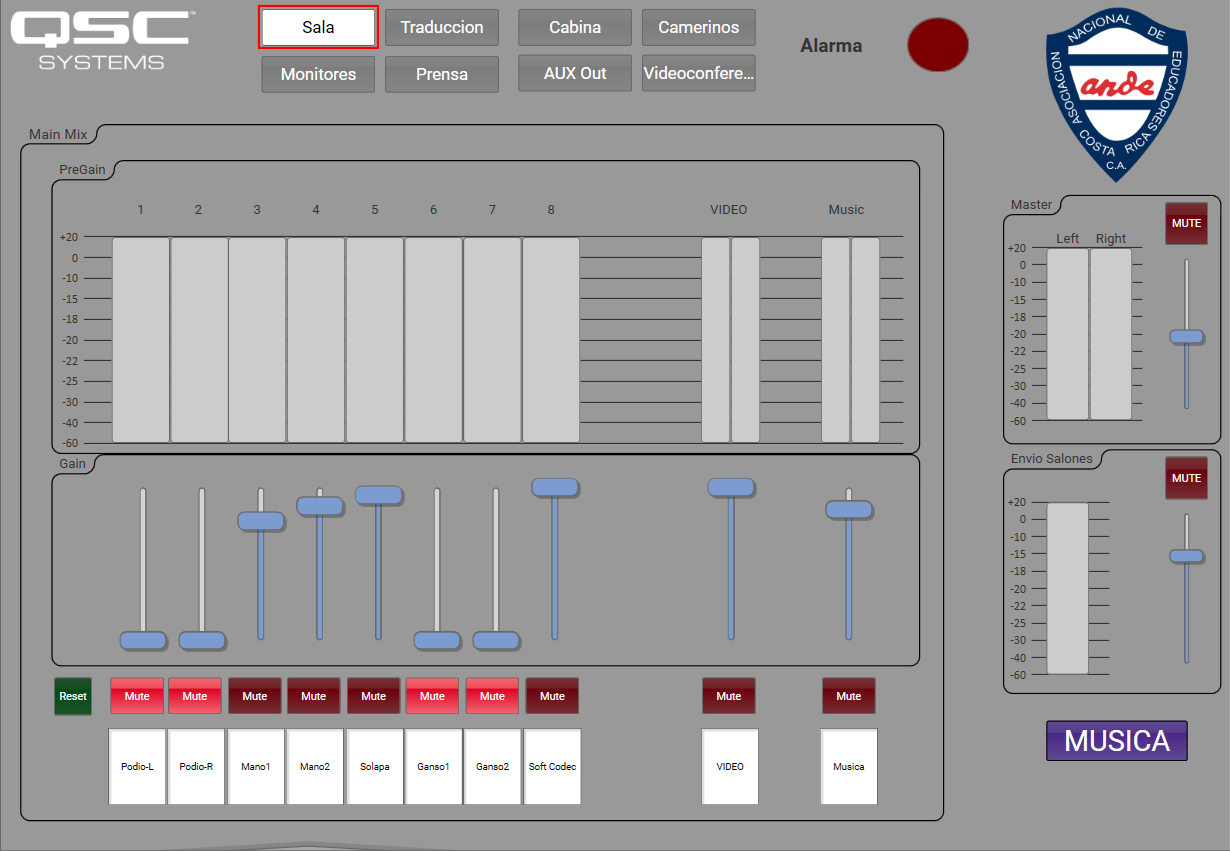1230x851 pixels.
Task: Click the Envio Salones fader knob
Action: click(1187, 556)
